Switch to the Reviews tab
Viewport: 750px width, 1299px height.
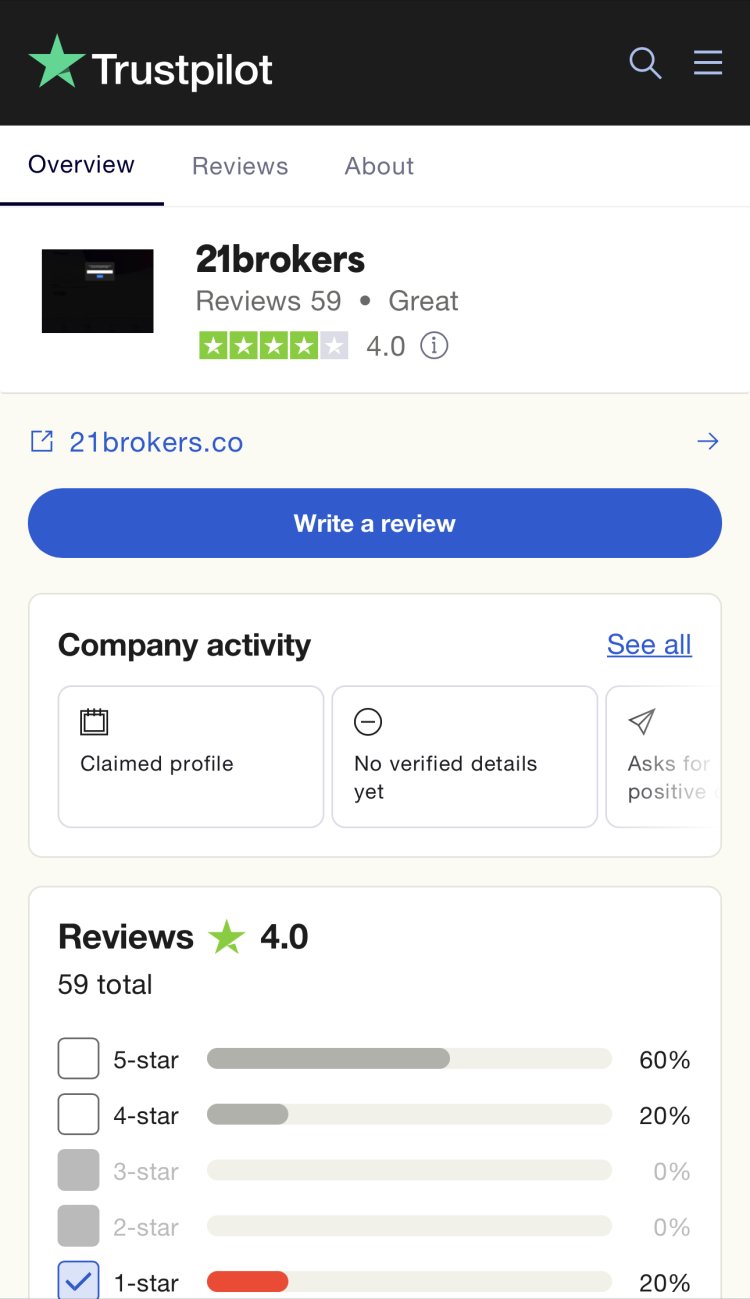point(240,166)
